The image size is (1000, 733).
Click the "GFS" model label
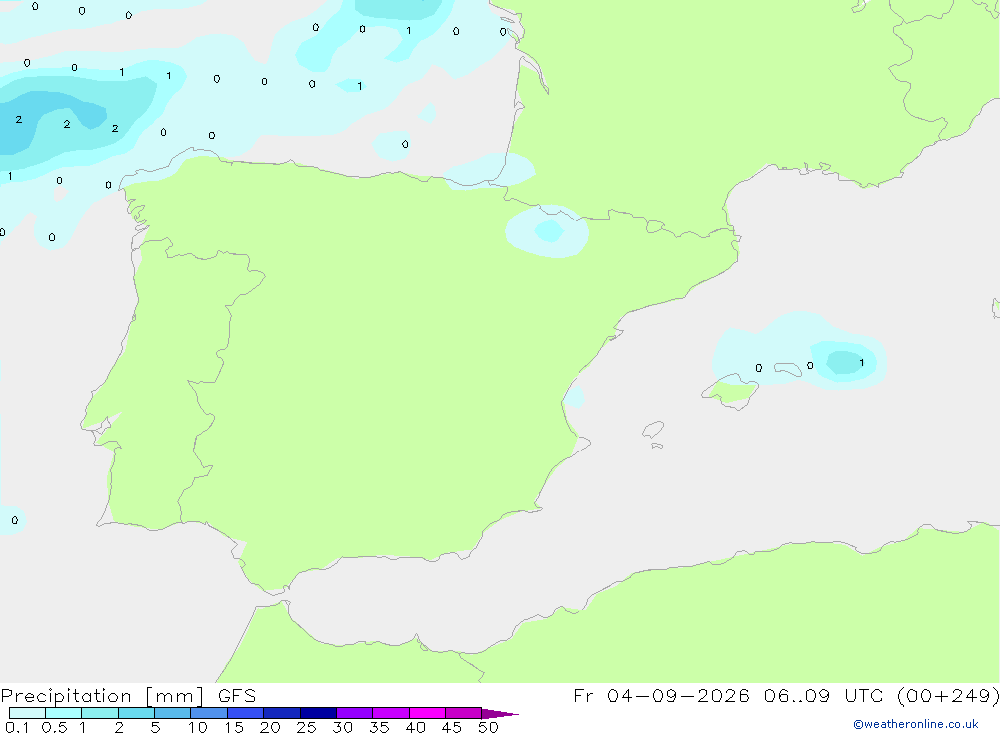[x=237, y=696]
